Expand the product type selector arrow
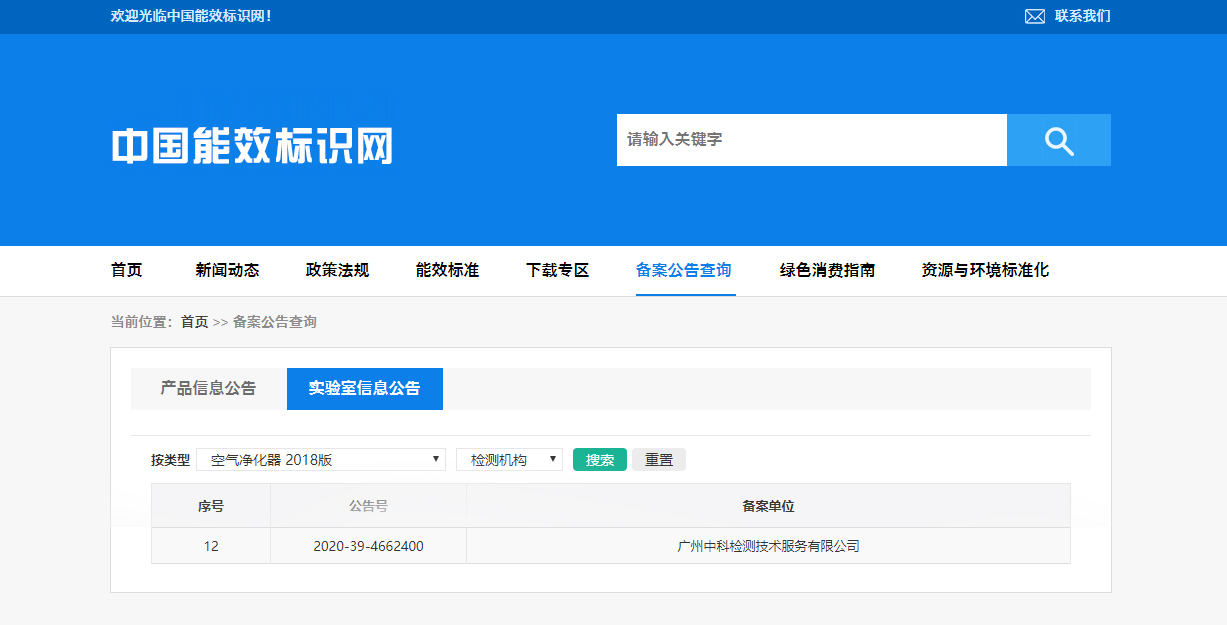 (435, 459)
